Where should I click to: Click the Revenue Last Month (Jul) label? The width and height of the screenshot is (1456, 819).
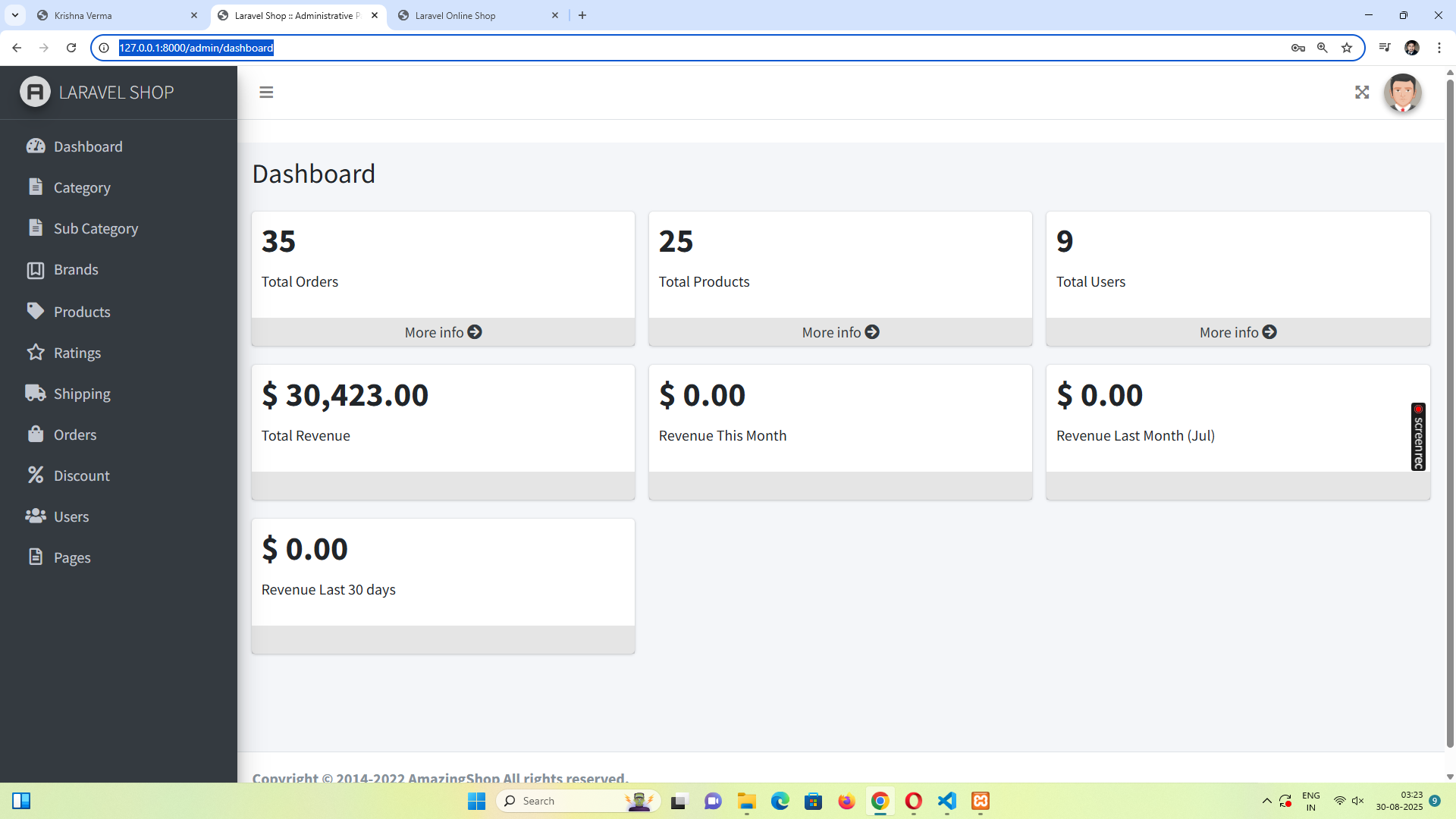pos(1135,435)
